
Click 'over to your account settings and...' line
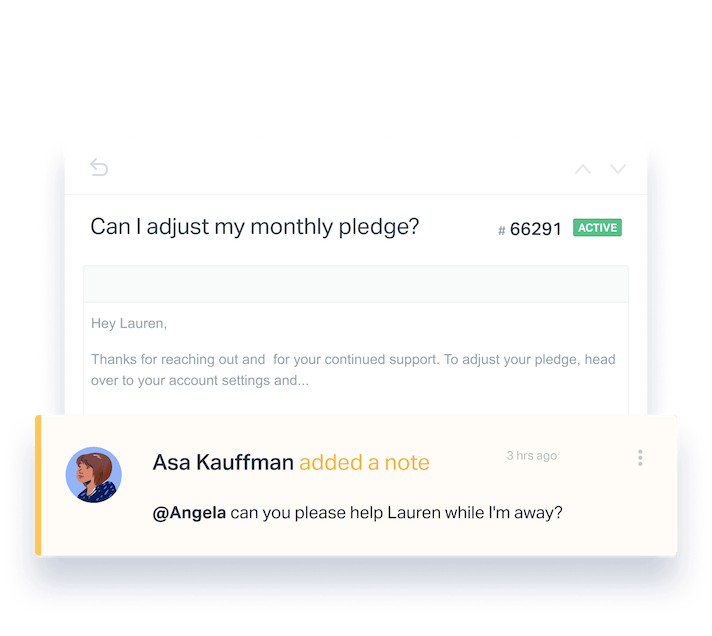coord(200,380)
